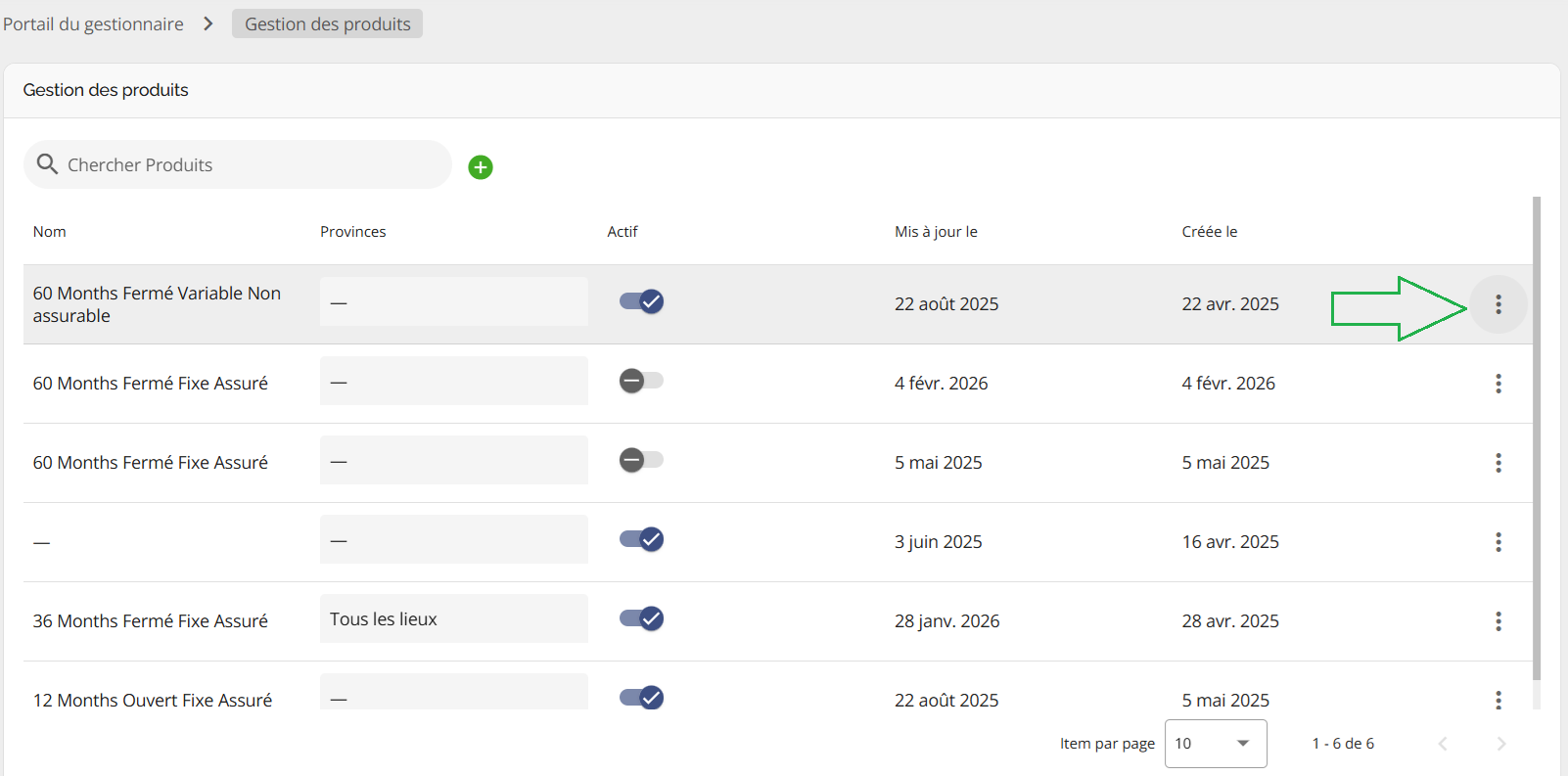Click the green add product plus icon
Screen dimensions: 1568x776
pyautogui.click(x=480, y=167)
